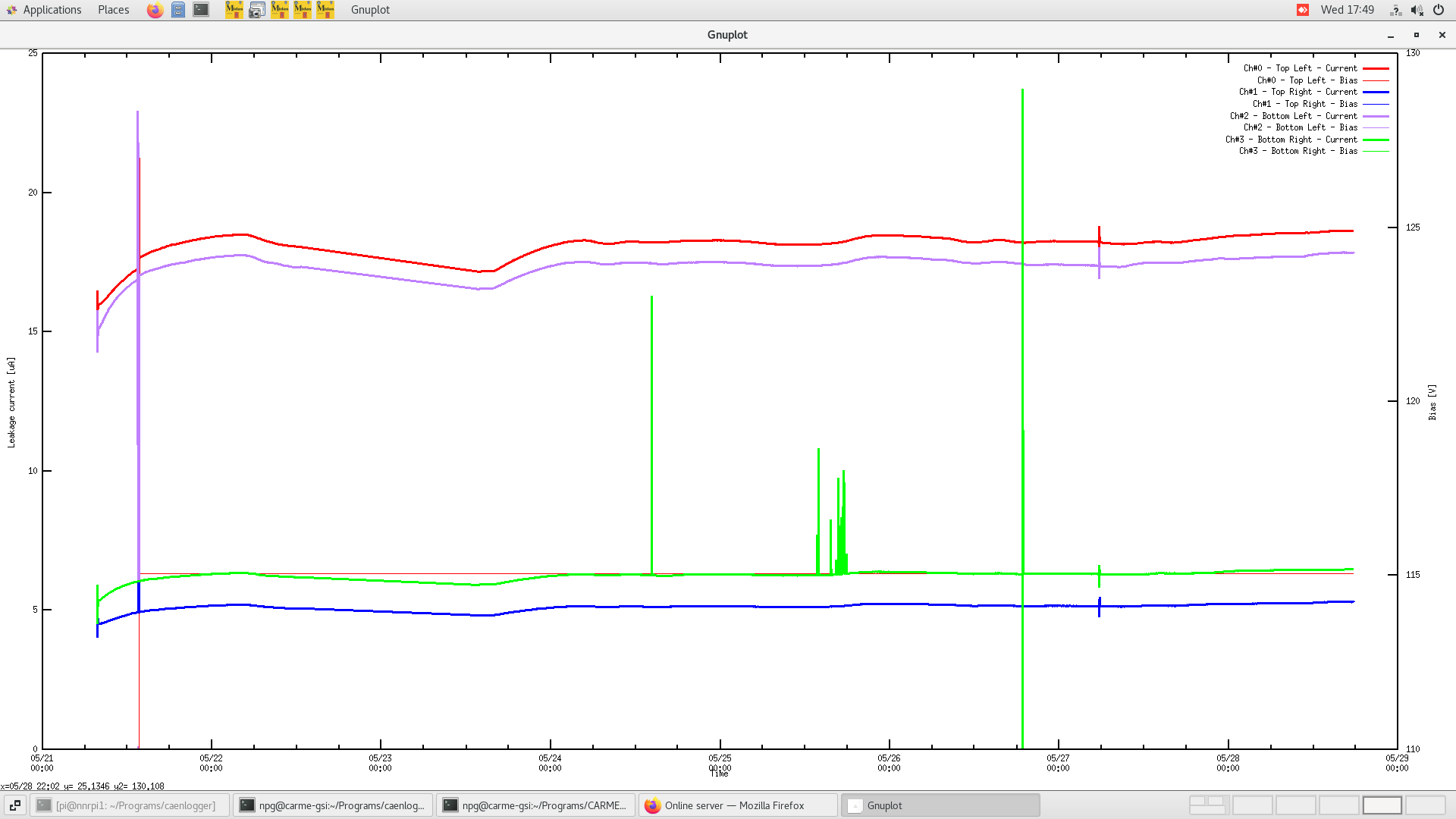Click the network status tray icon
The width and height of the screenshot is (1456, 819).
point(1395,10)
